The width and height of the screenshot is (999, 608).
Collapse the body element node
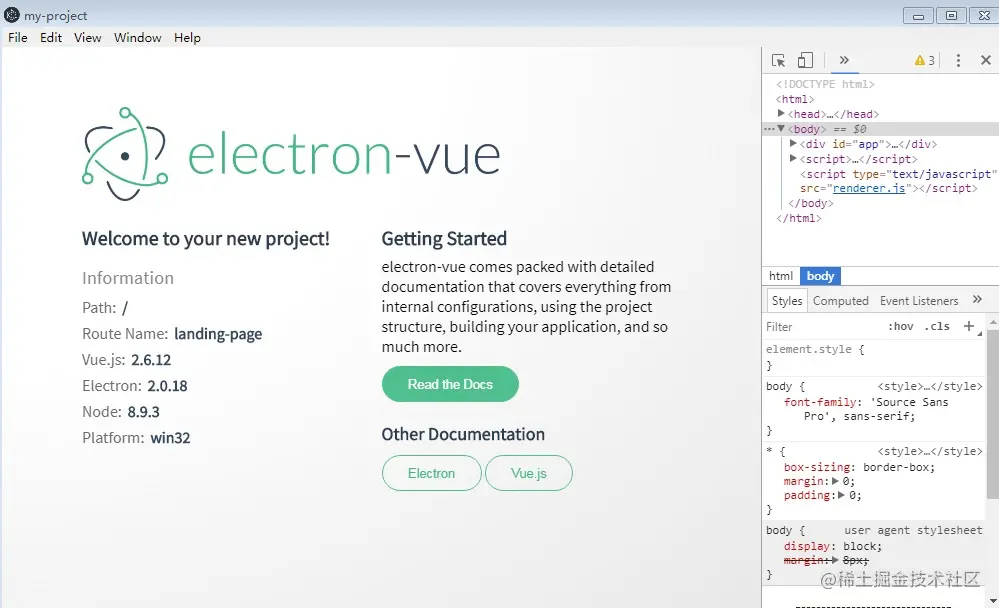780,129
